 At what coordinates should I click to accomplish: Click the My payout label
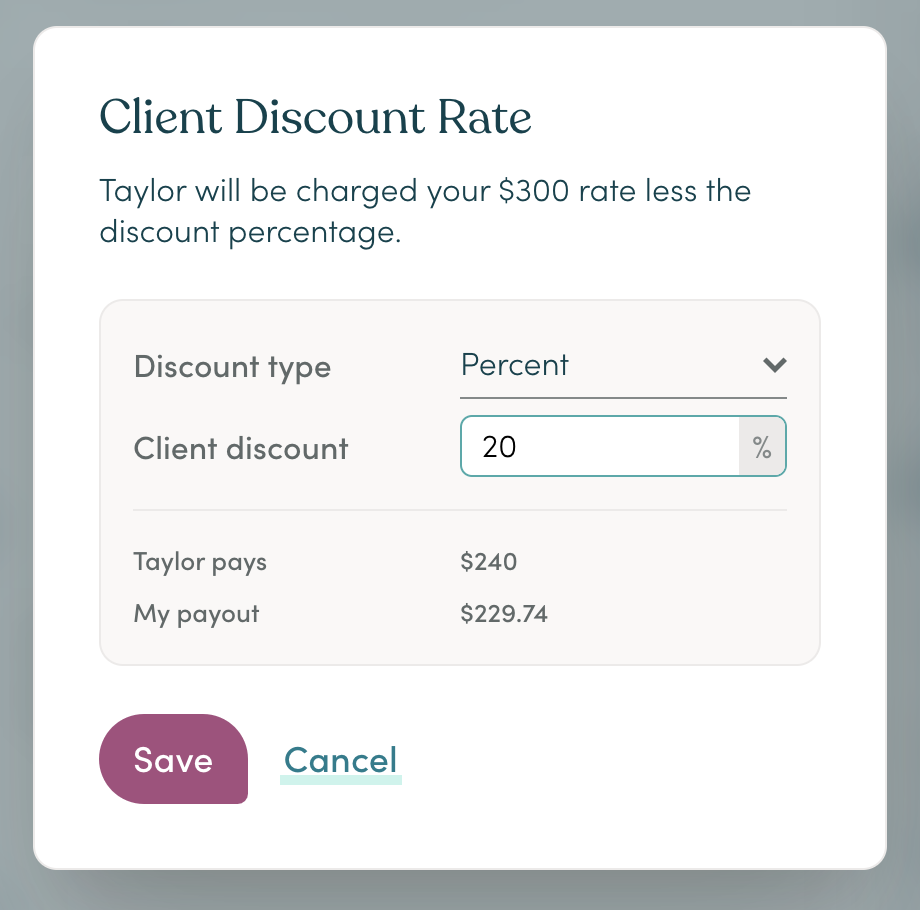tap(196, 613)
